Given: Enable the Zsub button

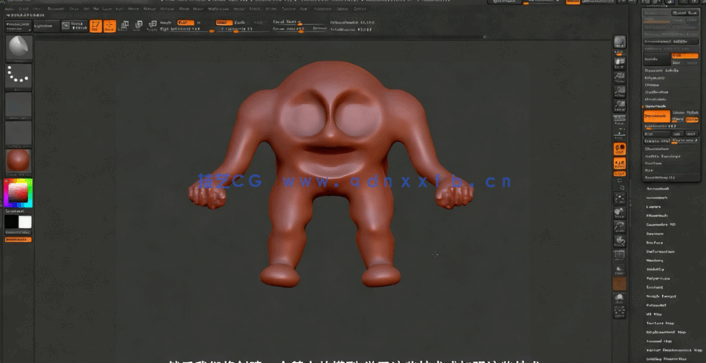Looking at the screenshot, I should click(240, 23).
